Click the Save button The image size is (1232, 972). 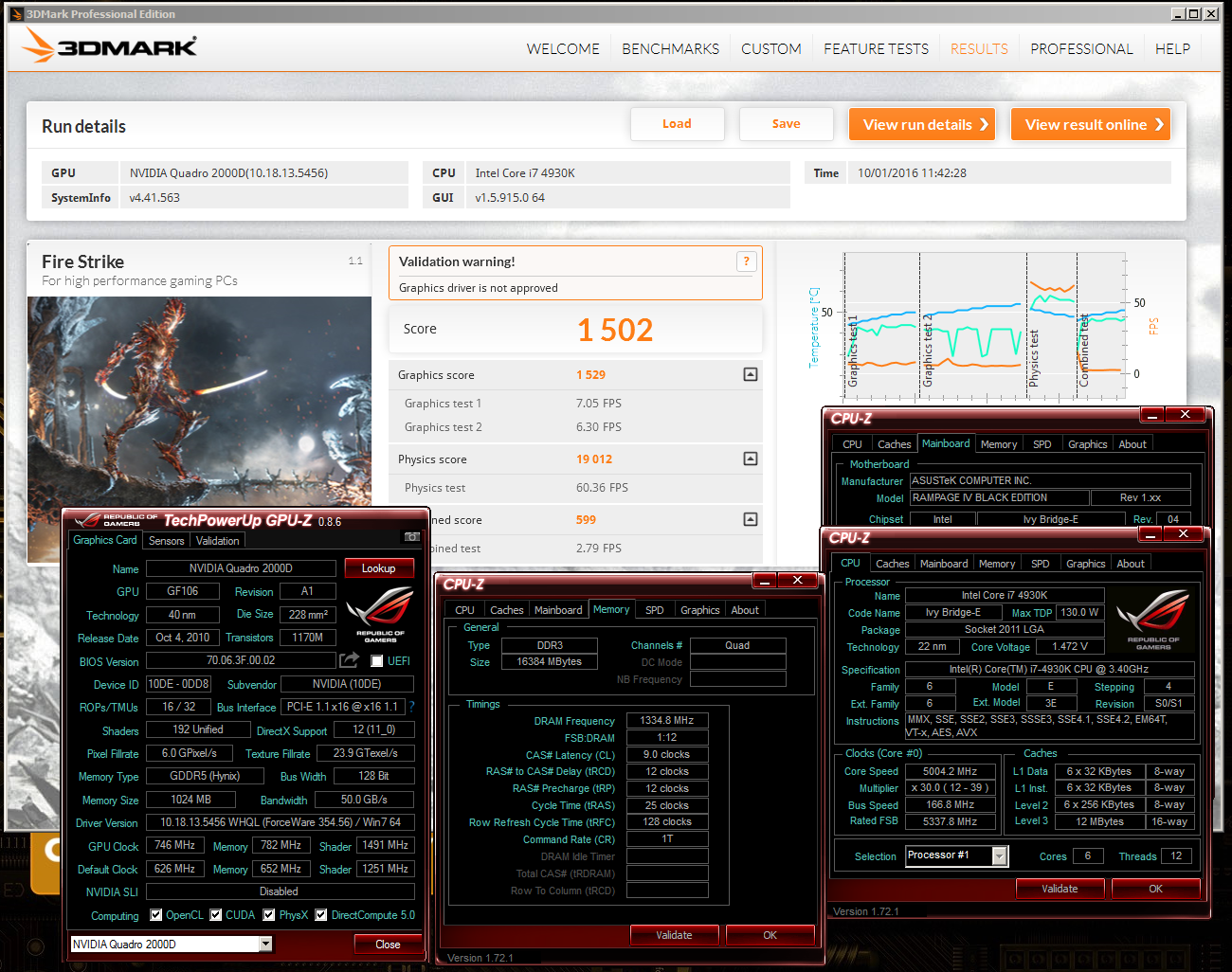[787, 124]
